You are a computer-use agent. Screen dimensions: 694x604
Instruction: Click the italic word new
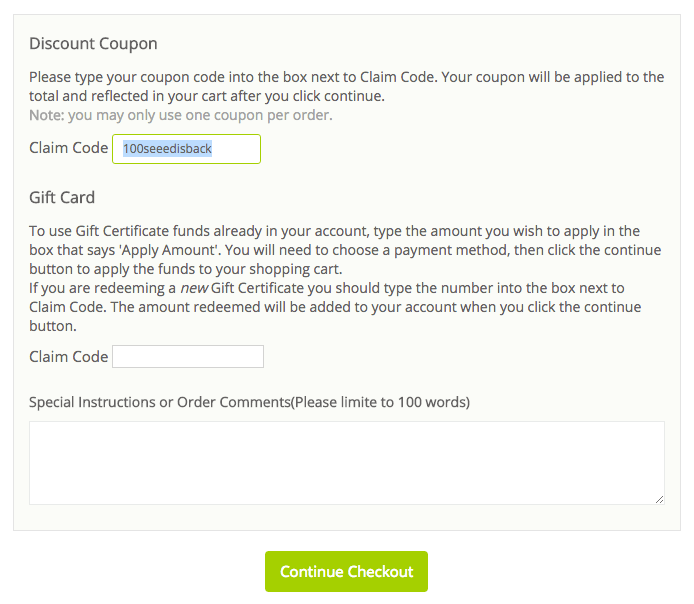point(193,288)
